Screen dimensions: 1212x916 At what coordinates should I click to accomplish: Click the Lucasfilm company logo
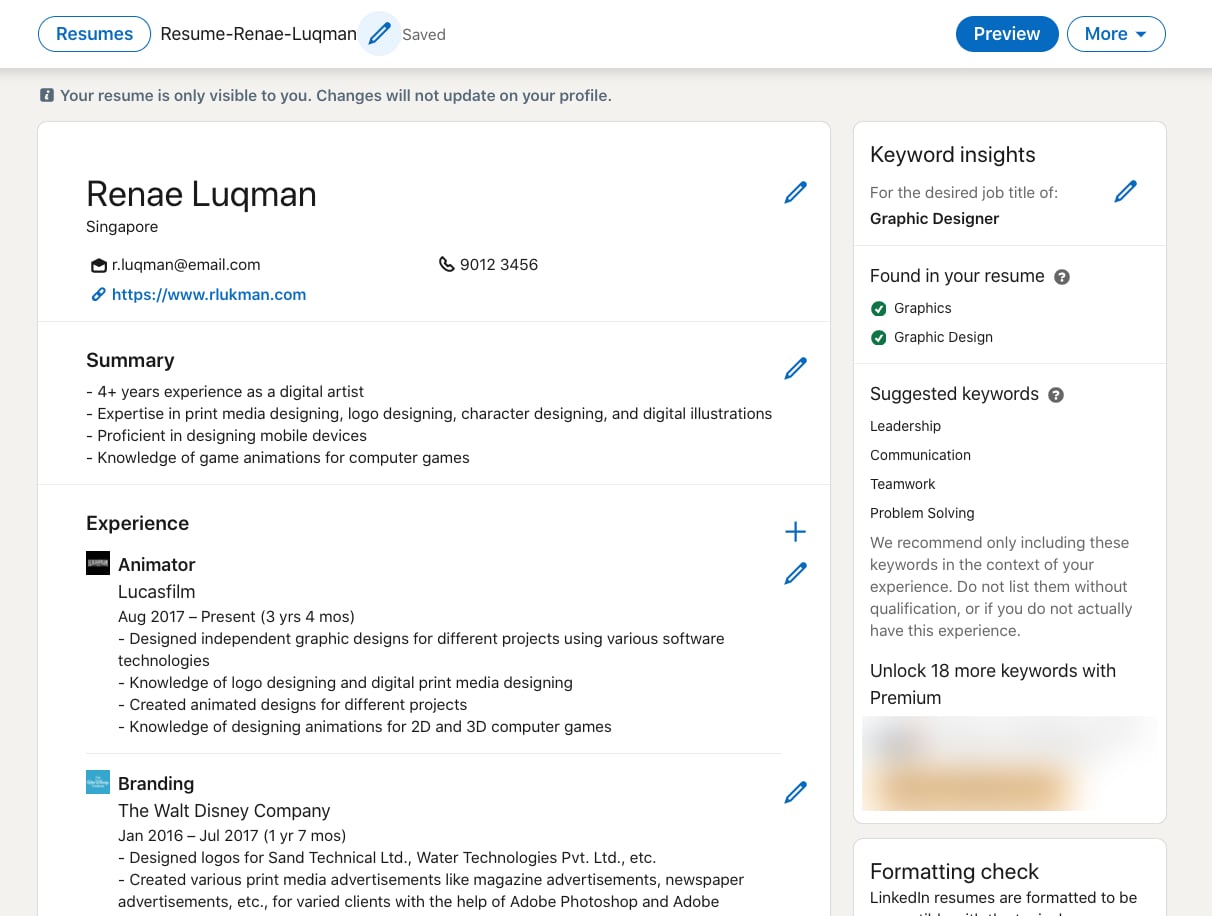[97, 564]
